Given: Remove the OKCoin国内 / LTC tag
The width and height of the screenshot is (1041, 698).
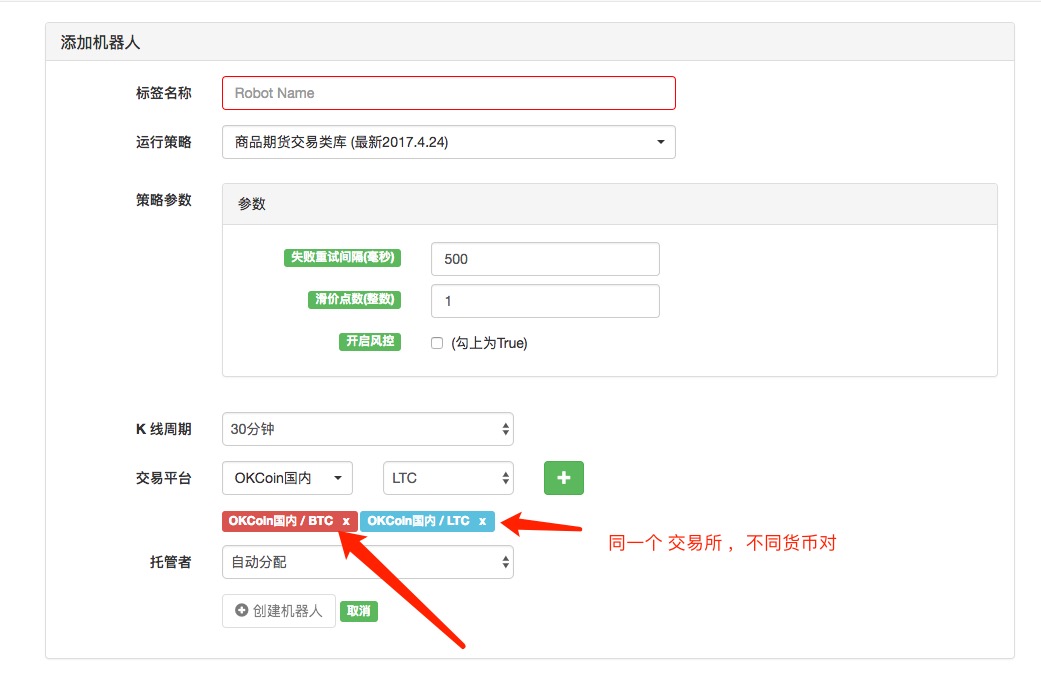Looking at the screenshot, I should (483, 521).
